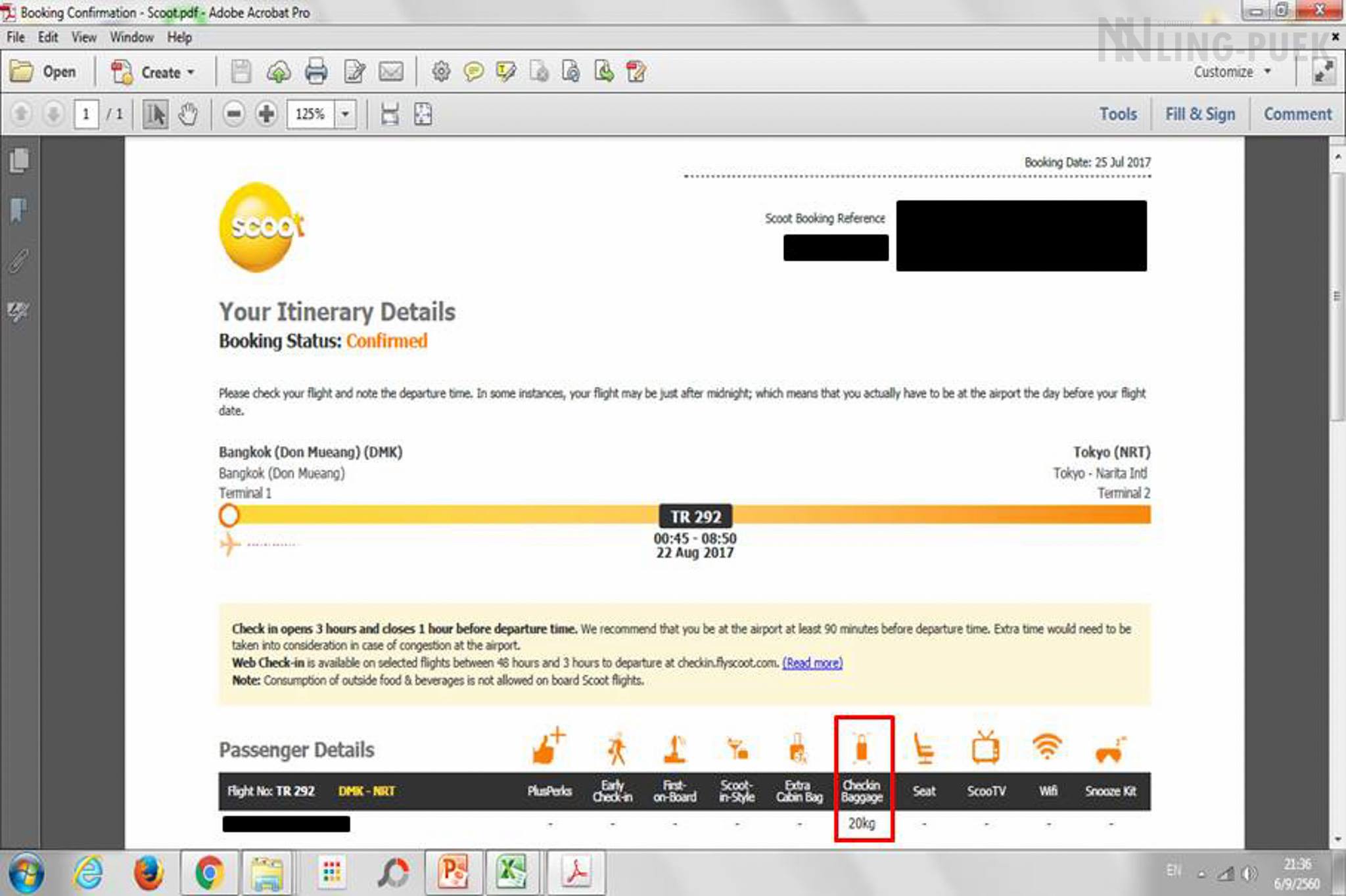1346x896 pixels.
Task: Open the View menu
Action: click(83, 37)
